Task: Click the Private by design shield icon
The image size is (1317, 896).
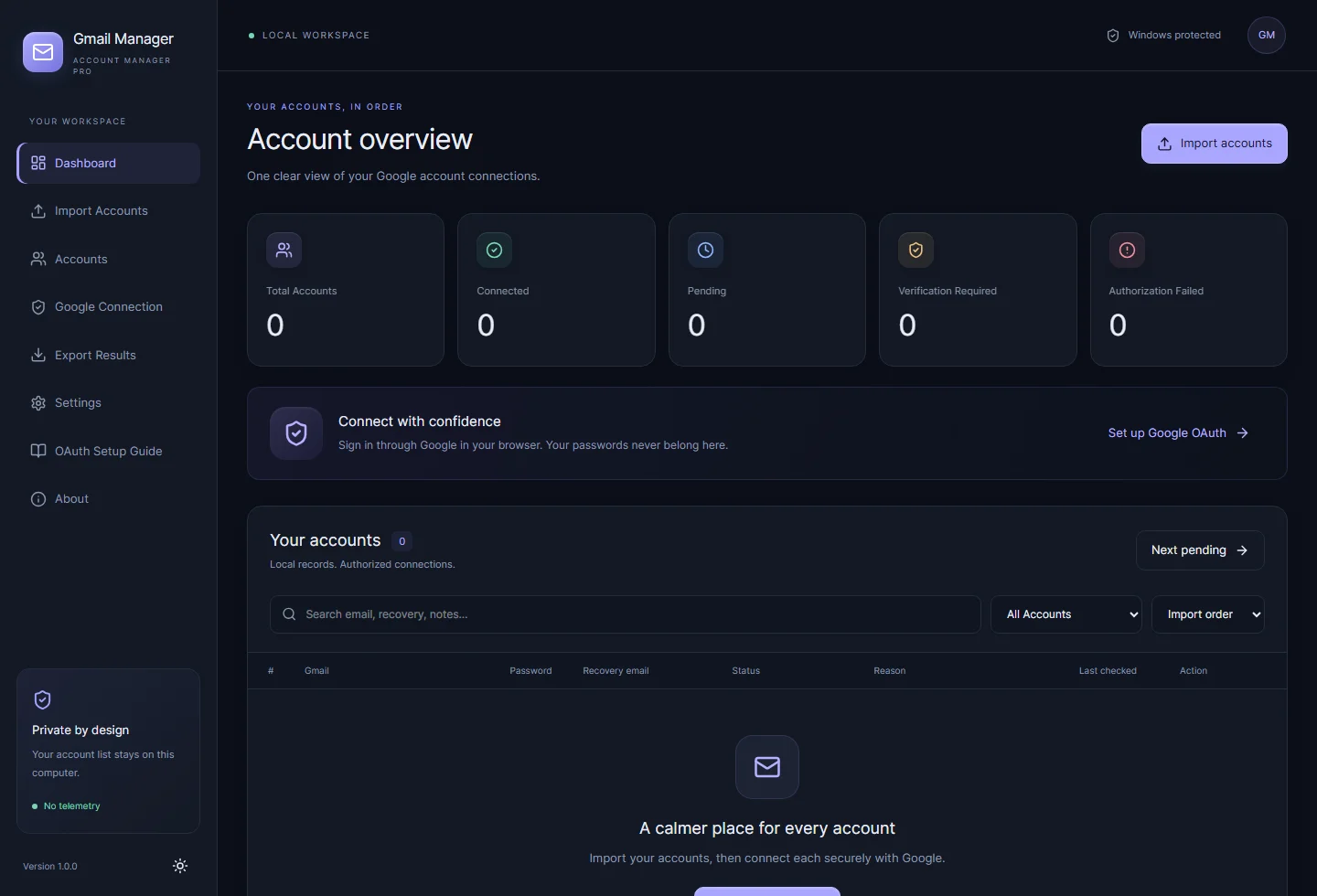Action: (42, 700)
